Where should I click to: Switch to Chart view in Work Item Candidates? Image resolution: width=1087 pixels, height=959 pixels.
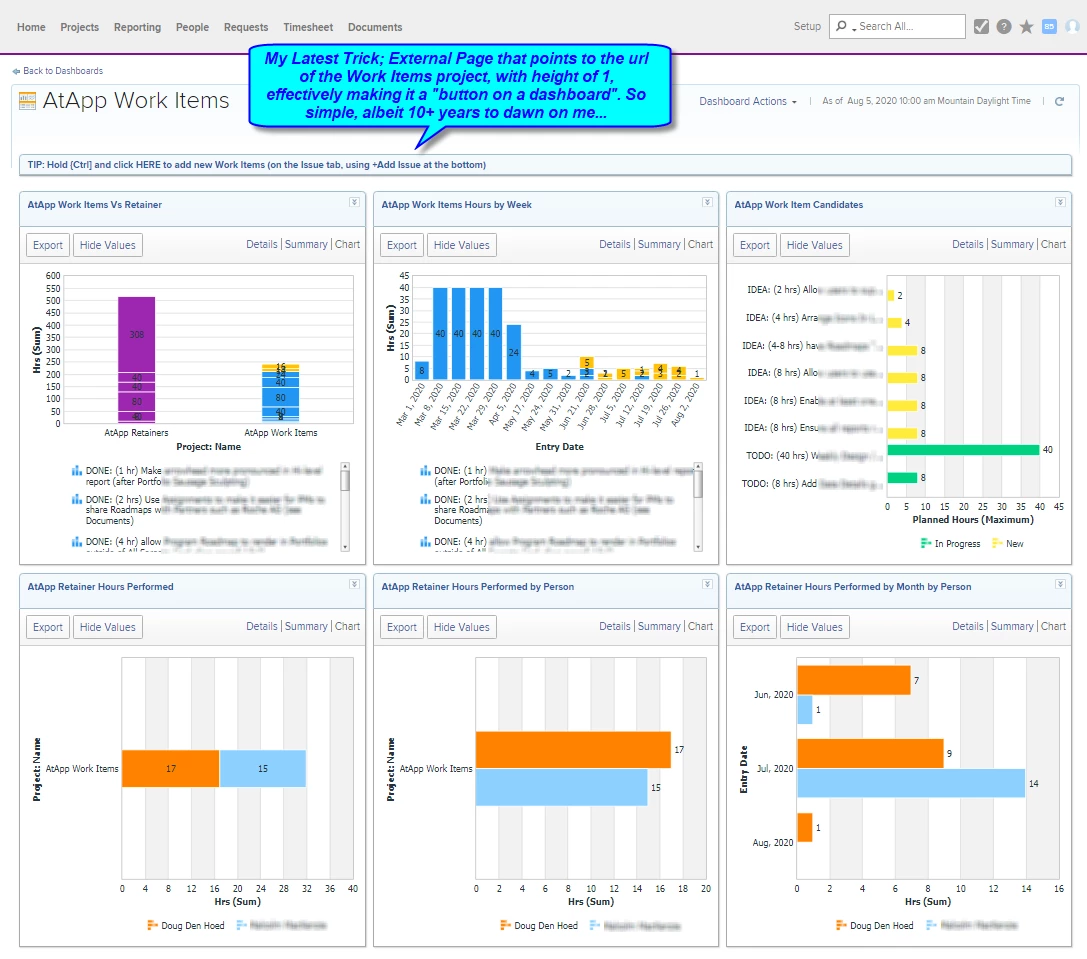coord(1053,244)
